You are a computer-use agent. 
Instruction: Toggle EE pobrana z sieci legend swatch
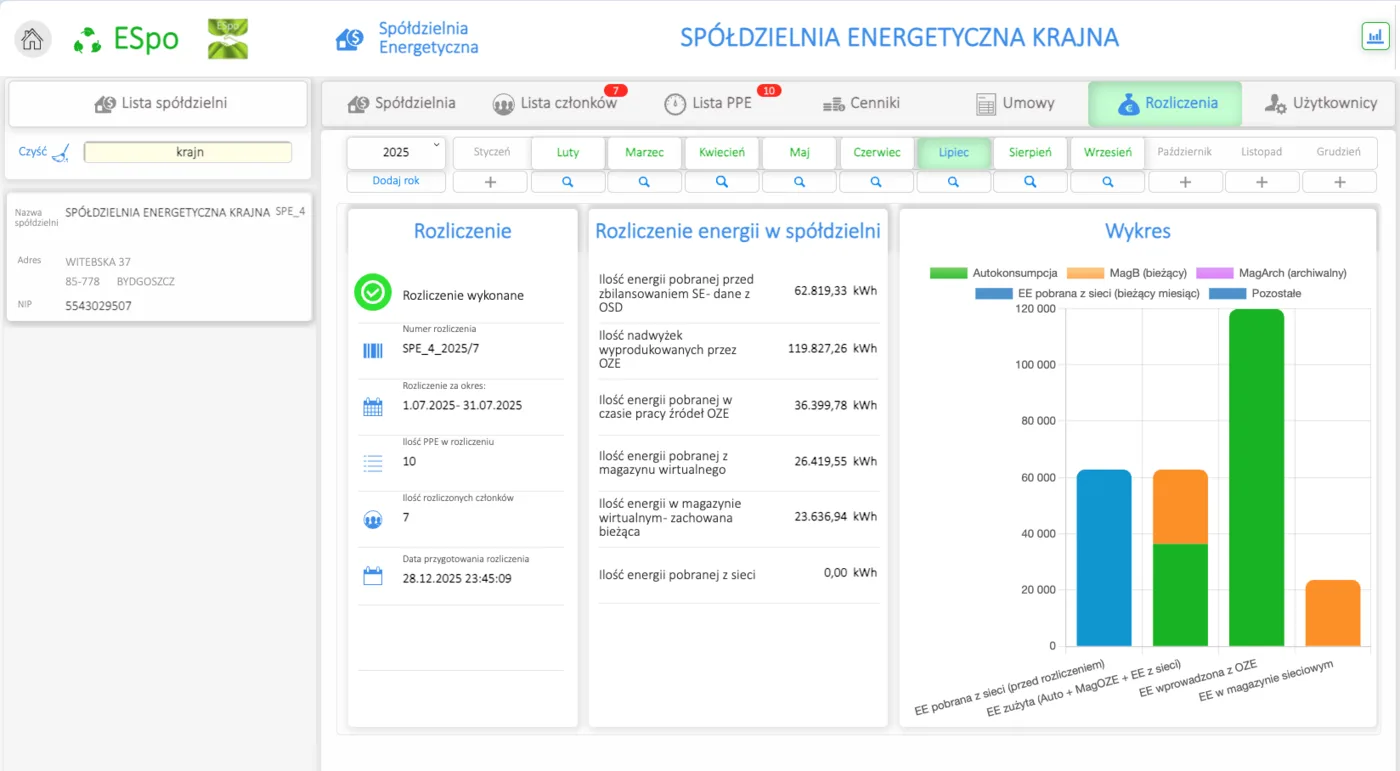[x=994, y=294]
